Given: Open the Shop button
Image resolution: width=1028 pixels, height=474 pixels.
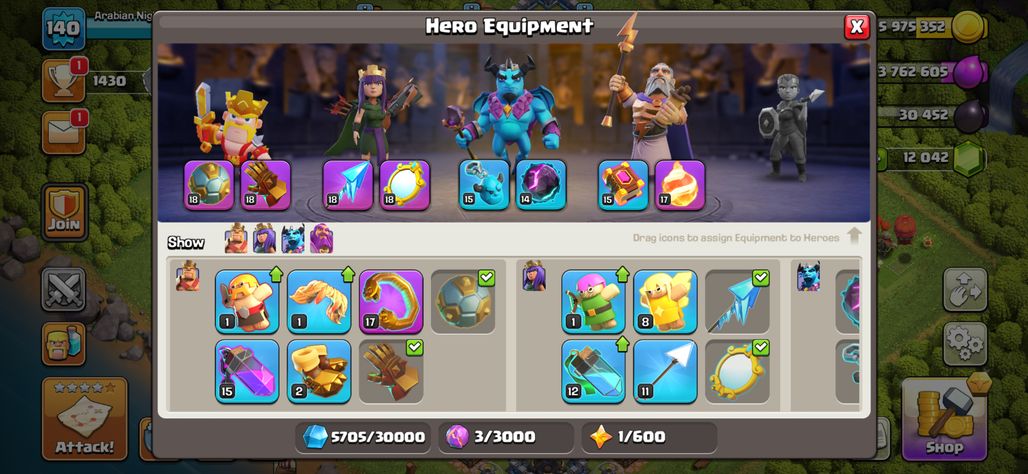Looking at the screenshot, I should click(x=944, y=419).
